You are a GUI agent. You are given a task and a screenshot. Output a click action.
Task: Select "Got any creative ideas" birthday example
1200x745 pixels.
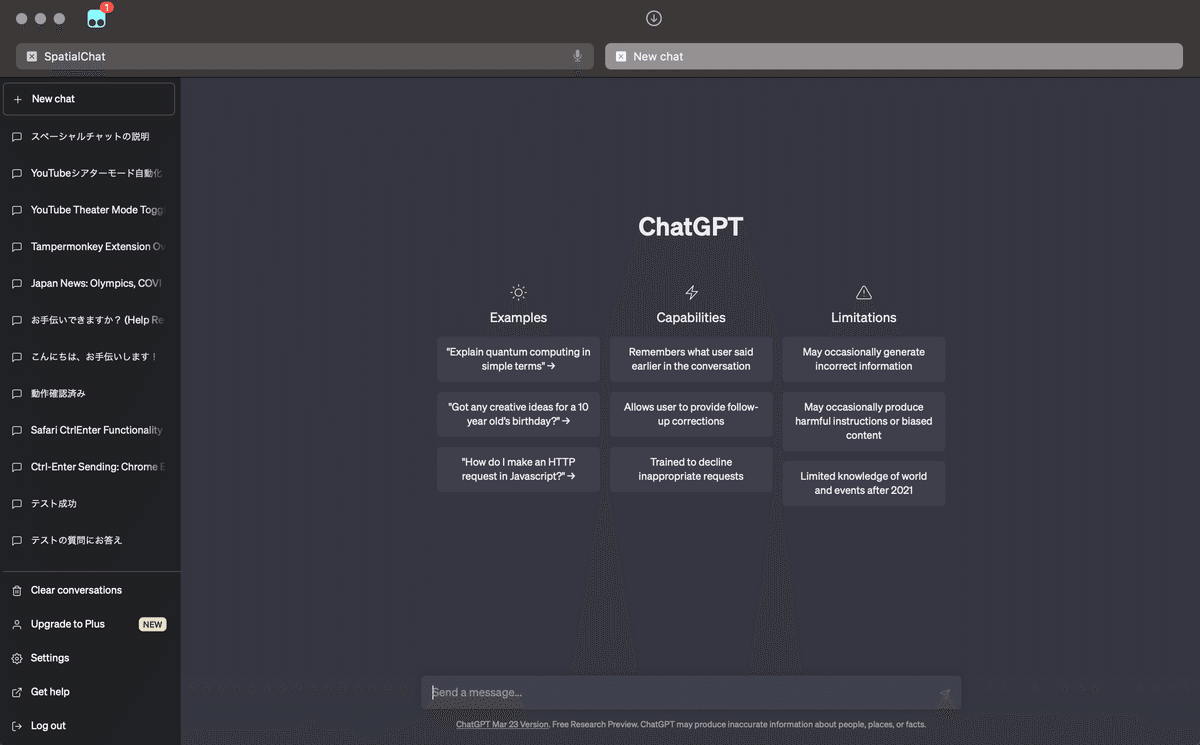[x=518, y=414]
